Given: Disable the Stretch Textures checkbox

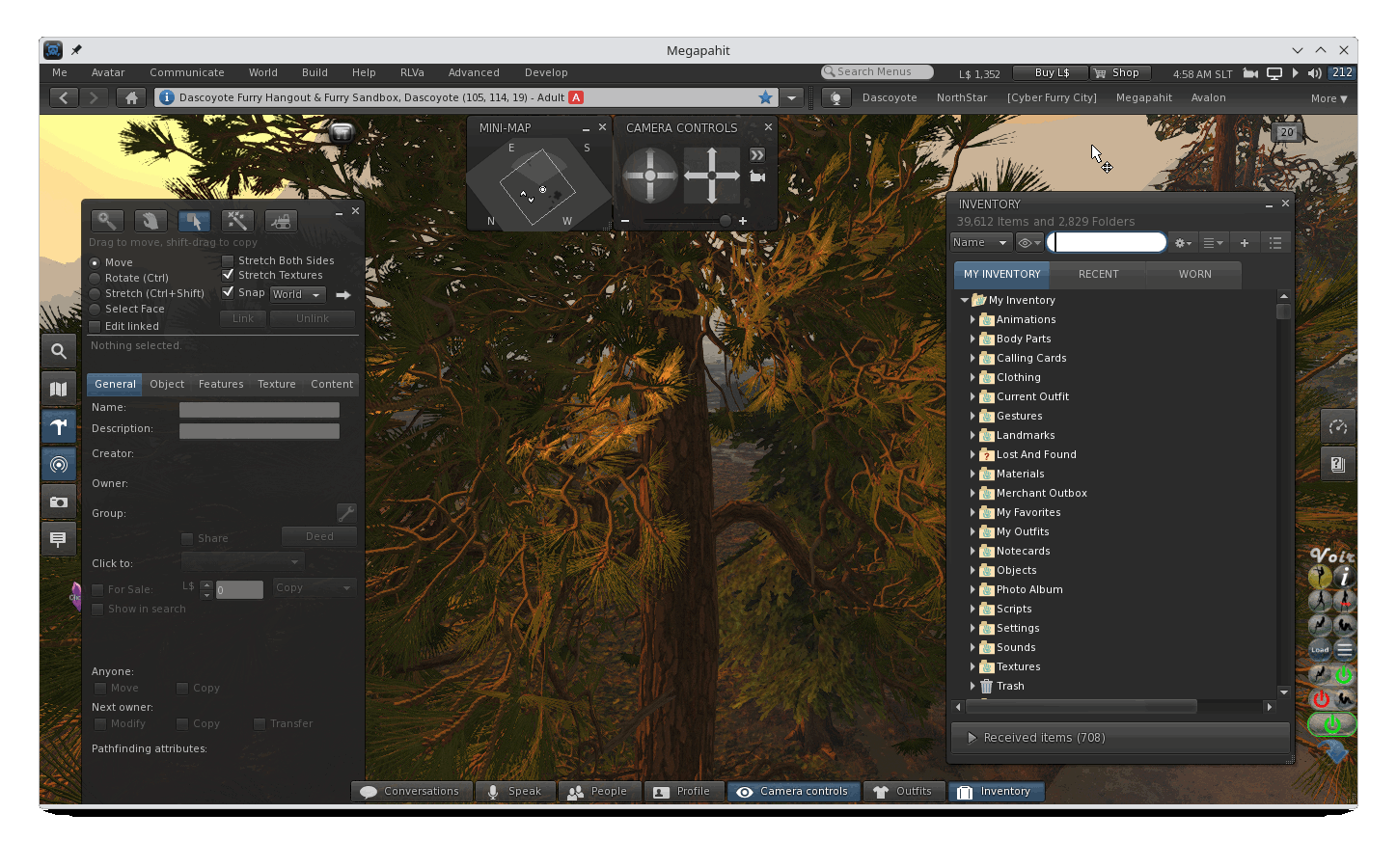Looking at the screenshot, I should tap(228, 275).
